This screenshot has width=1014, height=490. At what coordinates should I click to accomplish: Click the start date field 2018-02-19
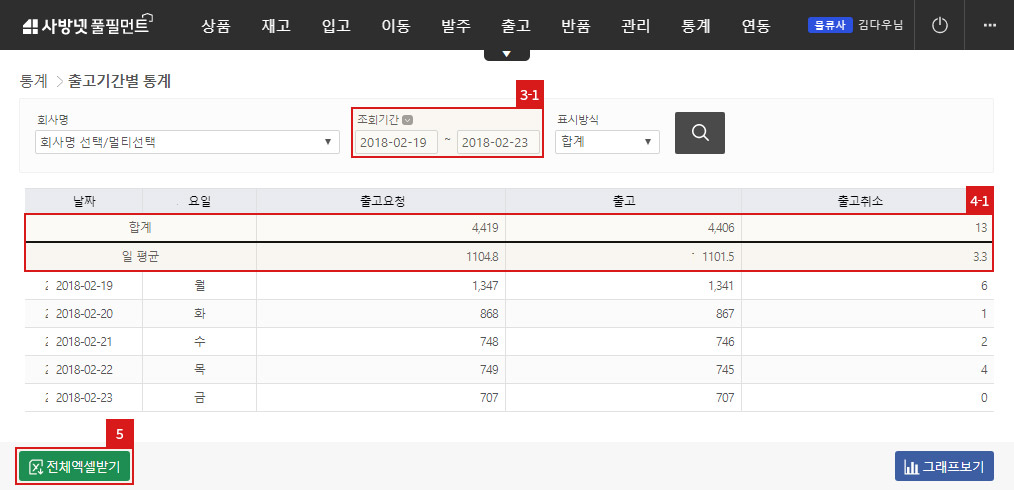click(396, 142)
